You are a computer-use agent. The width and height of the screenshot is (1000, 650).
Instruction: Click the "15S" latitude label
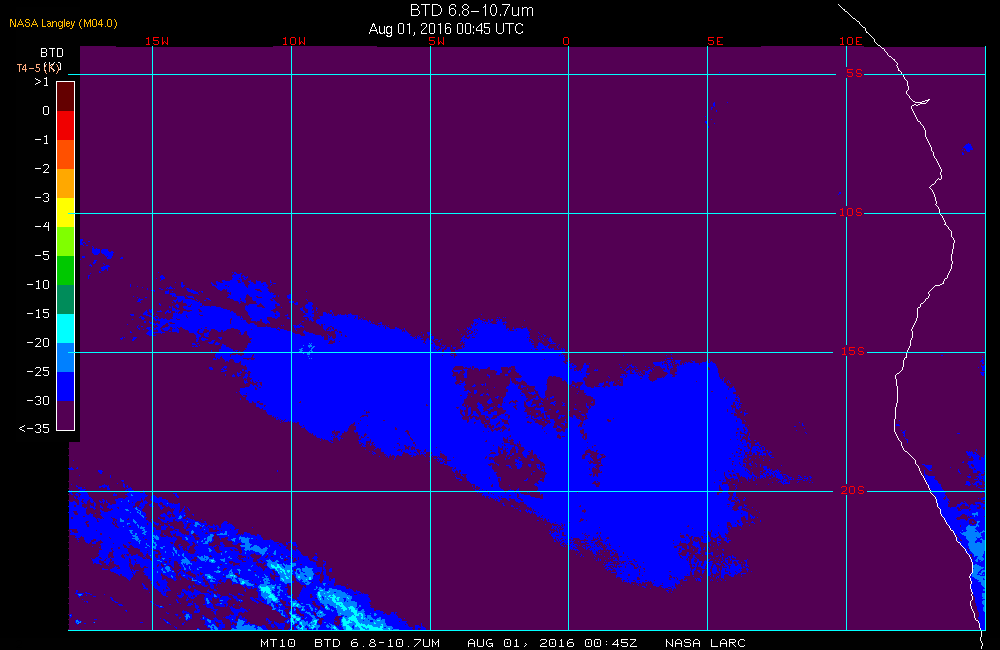853,351
